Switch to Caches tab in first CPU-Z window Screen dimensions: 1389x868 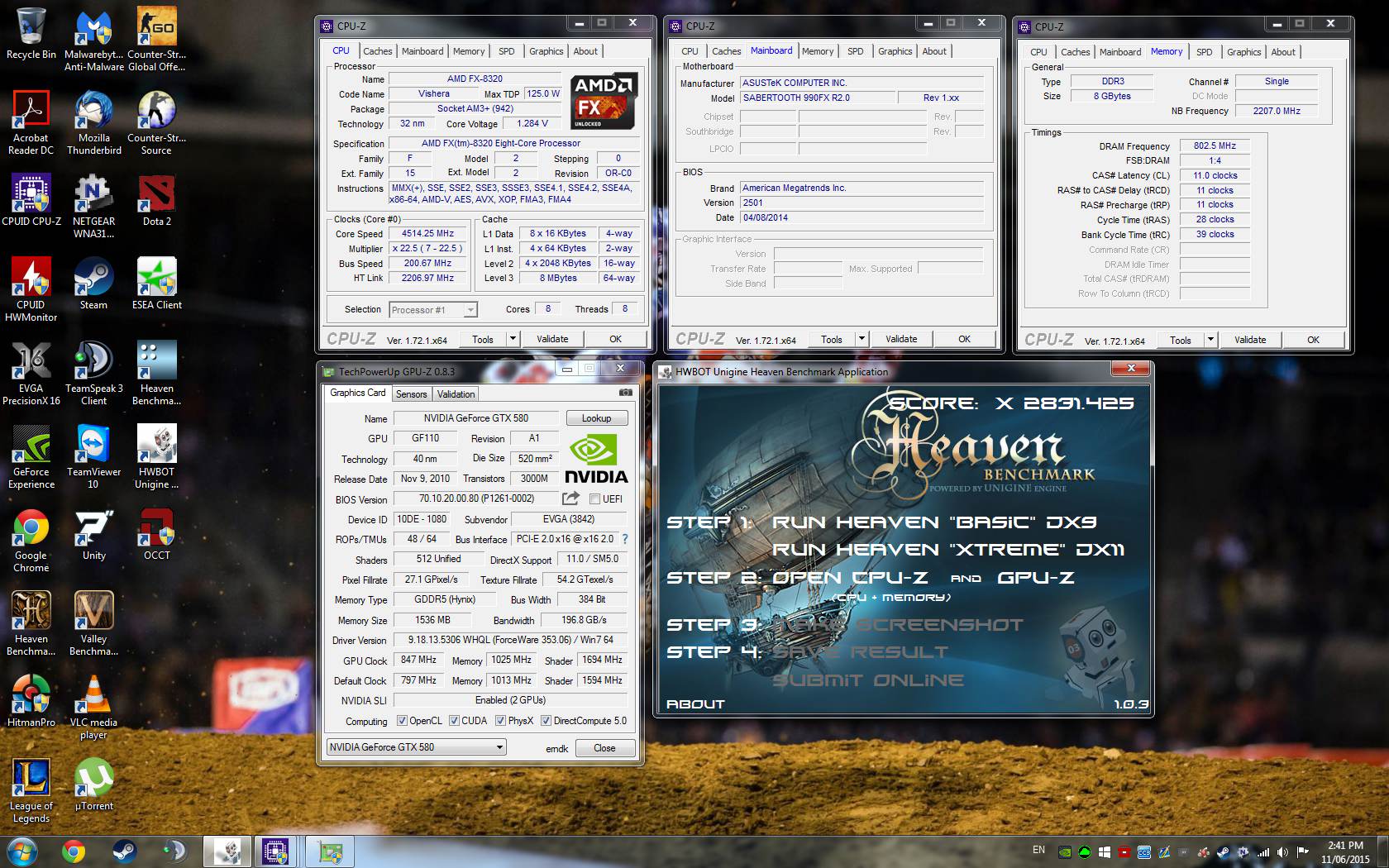378,51
